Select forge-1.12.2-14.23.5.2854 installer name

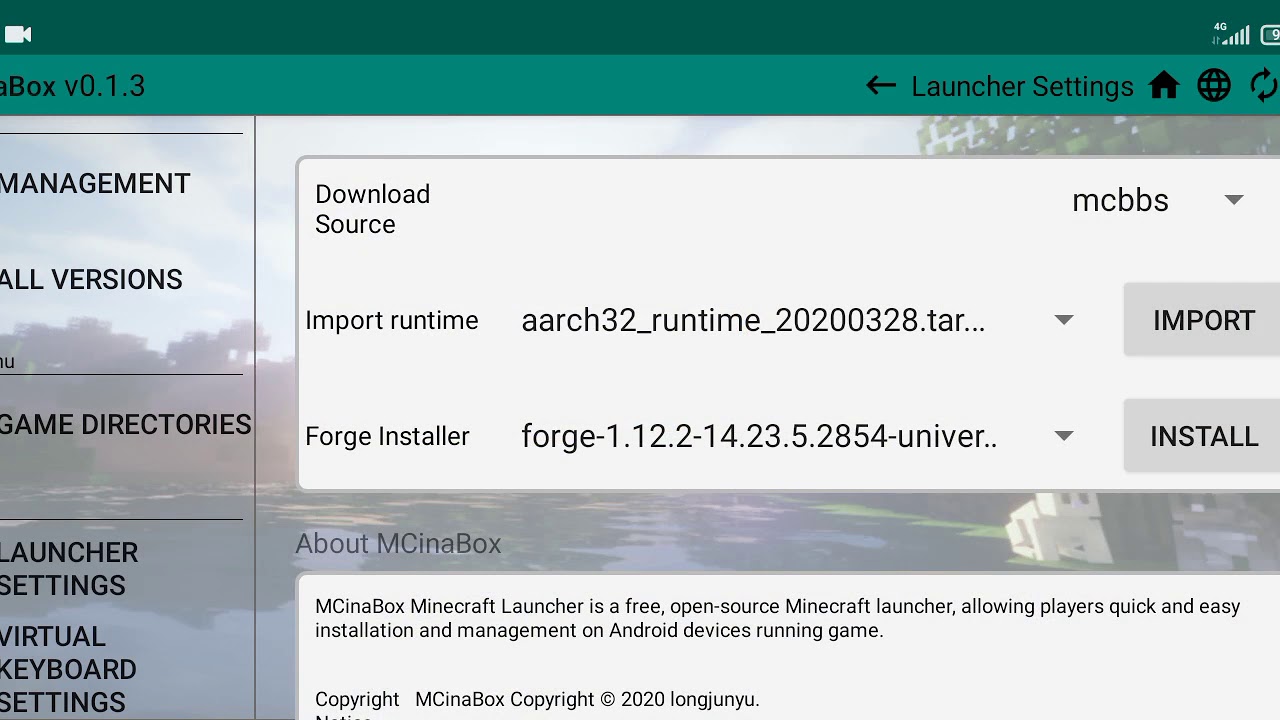pos(759,436)
